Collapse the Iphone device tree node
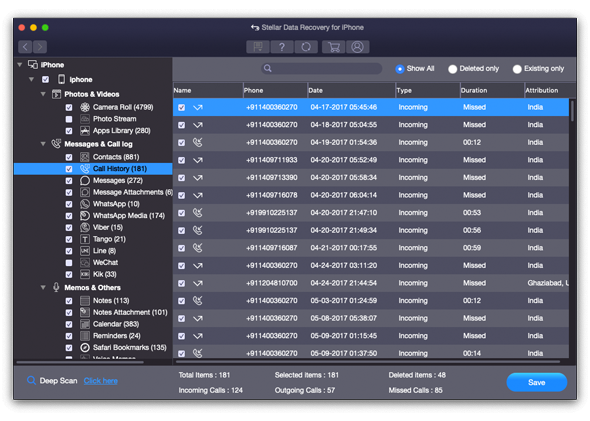Image resolution: width=590 pixels, height=421 pixels. coord(32,79)
